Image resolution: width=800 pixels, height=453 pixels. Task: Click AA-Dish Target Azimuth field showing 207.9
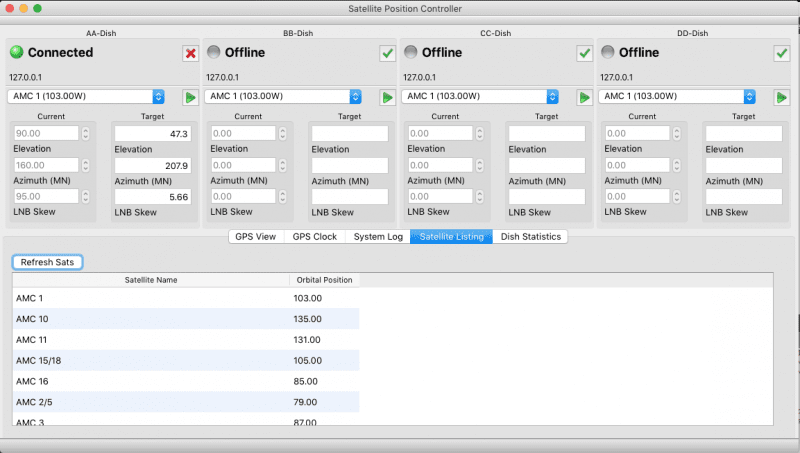point(153,165)
